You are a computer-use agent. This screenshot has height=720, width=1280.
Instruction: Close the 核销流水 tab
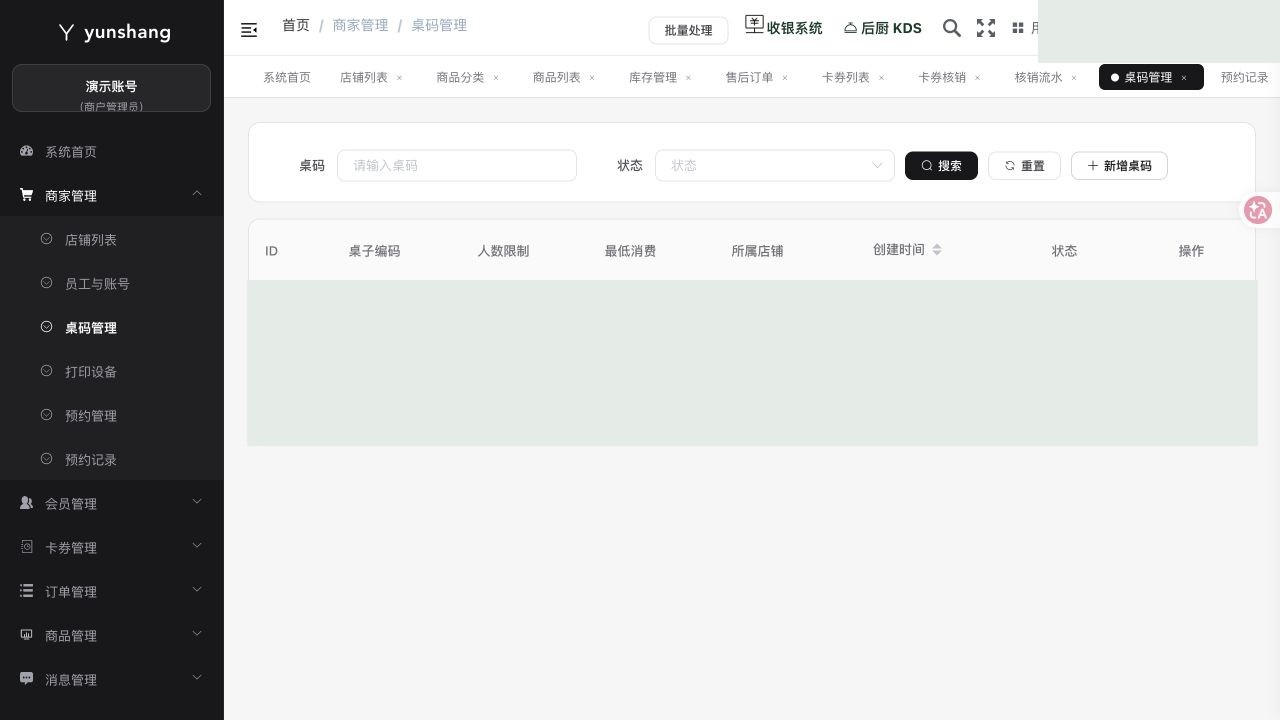[1074, 77]
